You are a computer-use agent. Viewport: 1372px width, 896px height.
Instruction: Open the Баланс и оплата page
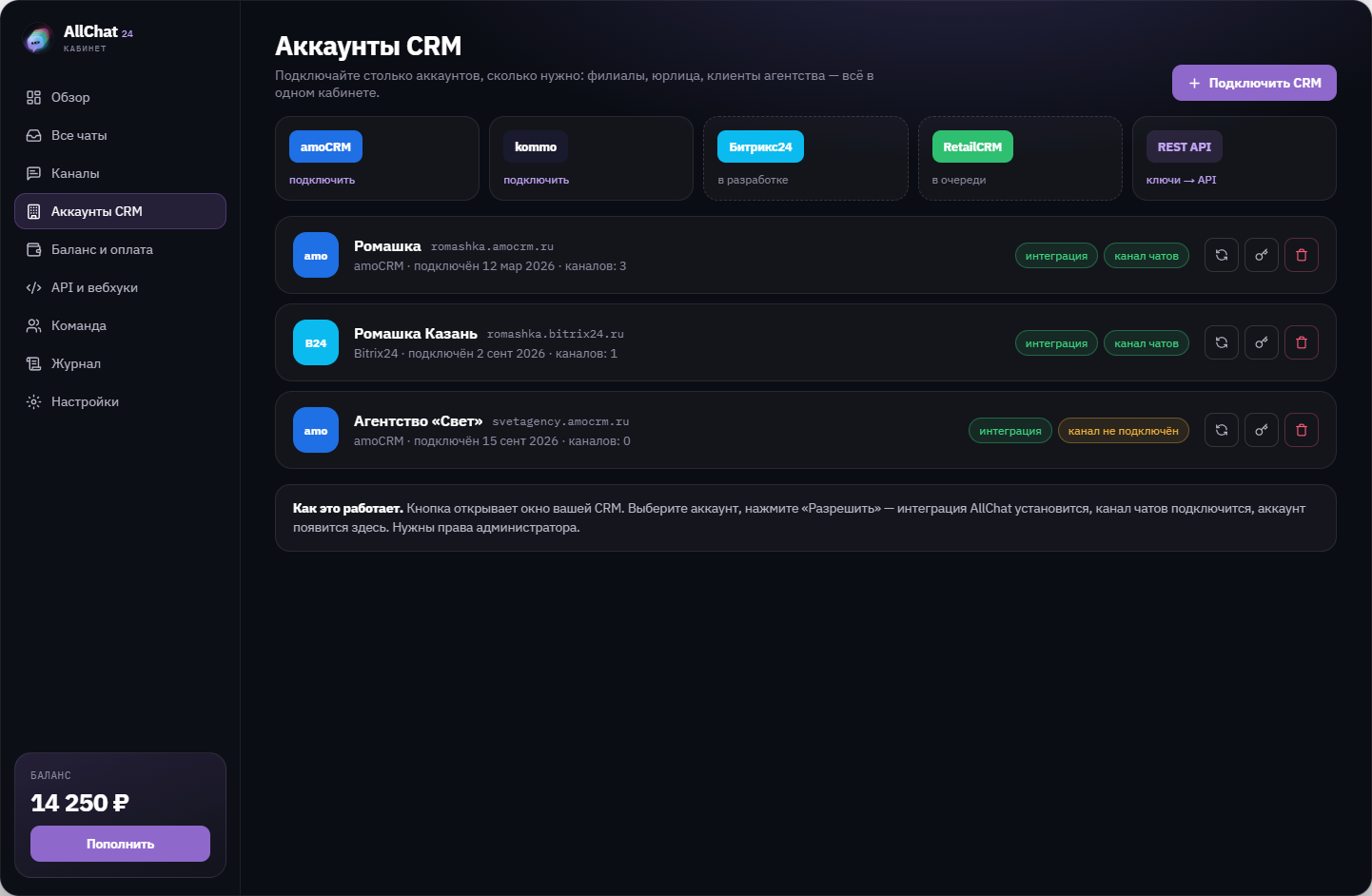tap(120, 249)
